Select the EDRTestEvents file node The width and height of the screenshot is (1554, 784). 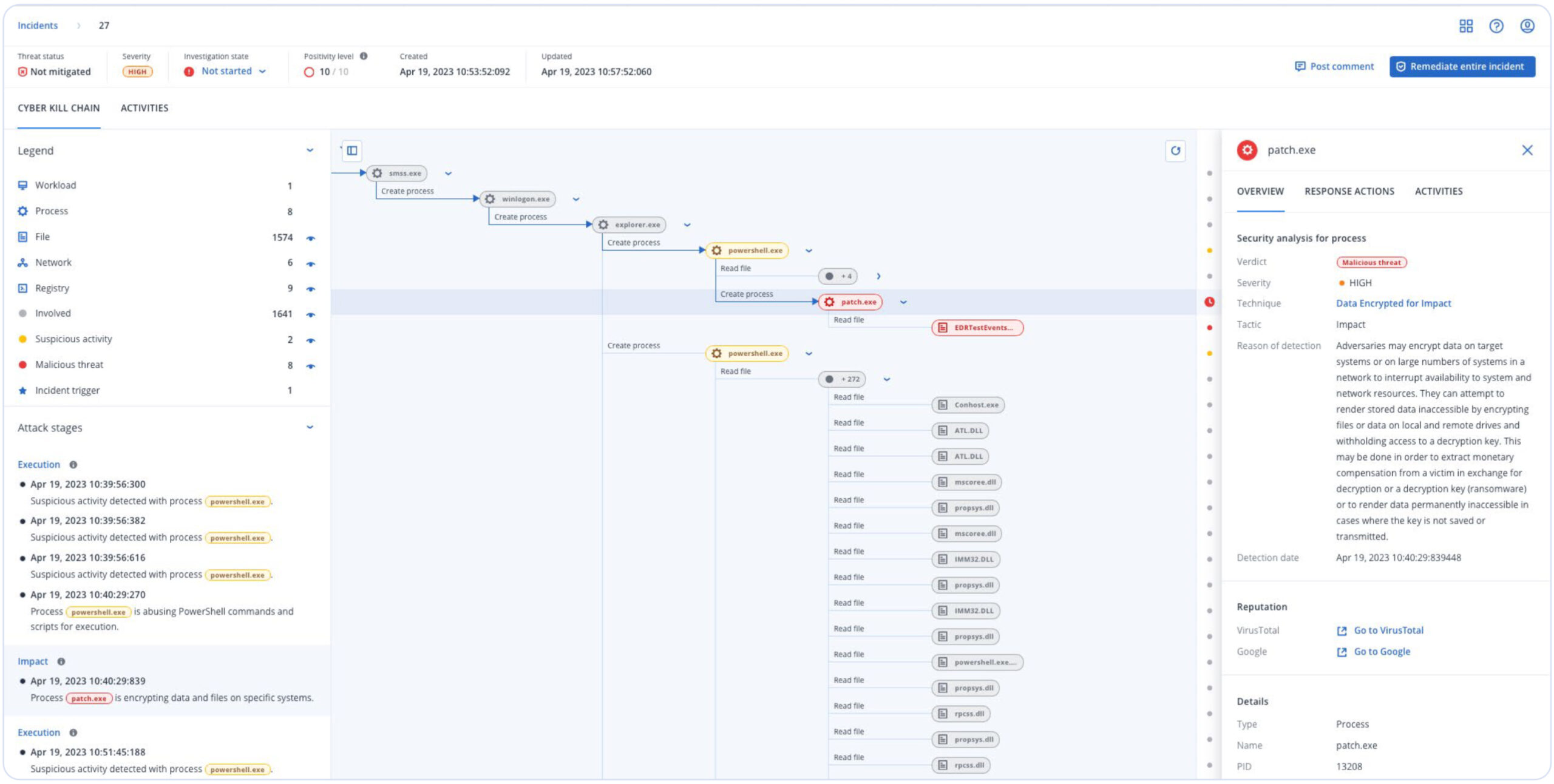[977, 328]
